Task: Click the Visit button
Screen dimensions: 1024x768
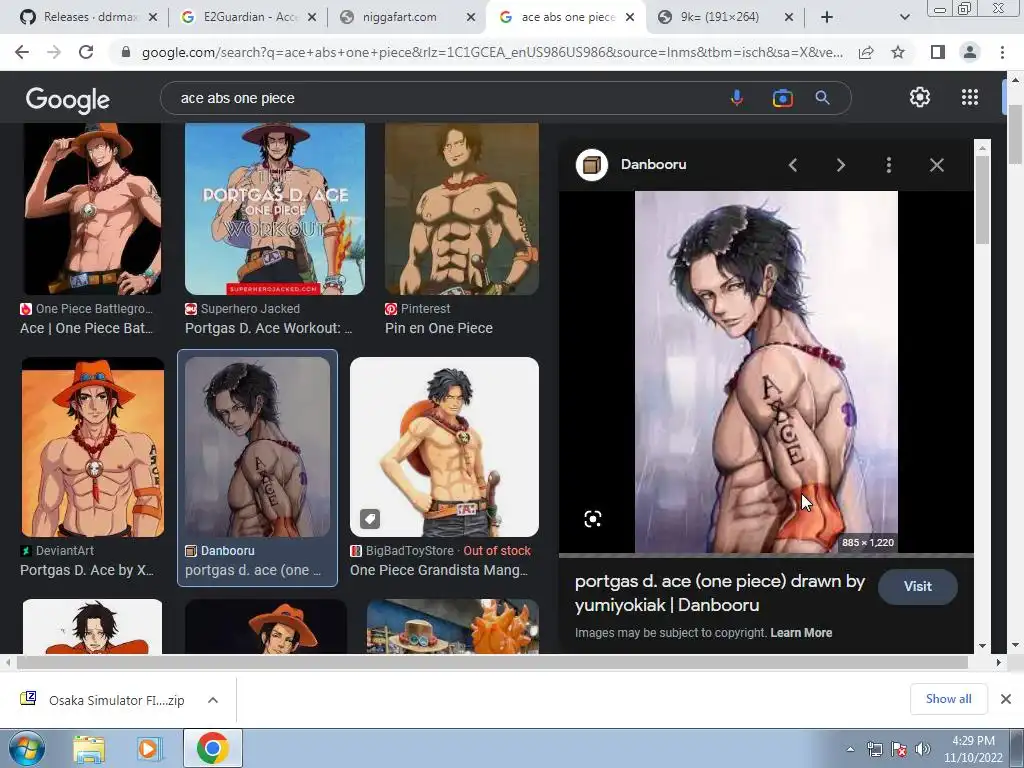Action: pos(918,586)
